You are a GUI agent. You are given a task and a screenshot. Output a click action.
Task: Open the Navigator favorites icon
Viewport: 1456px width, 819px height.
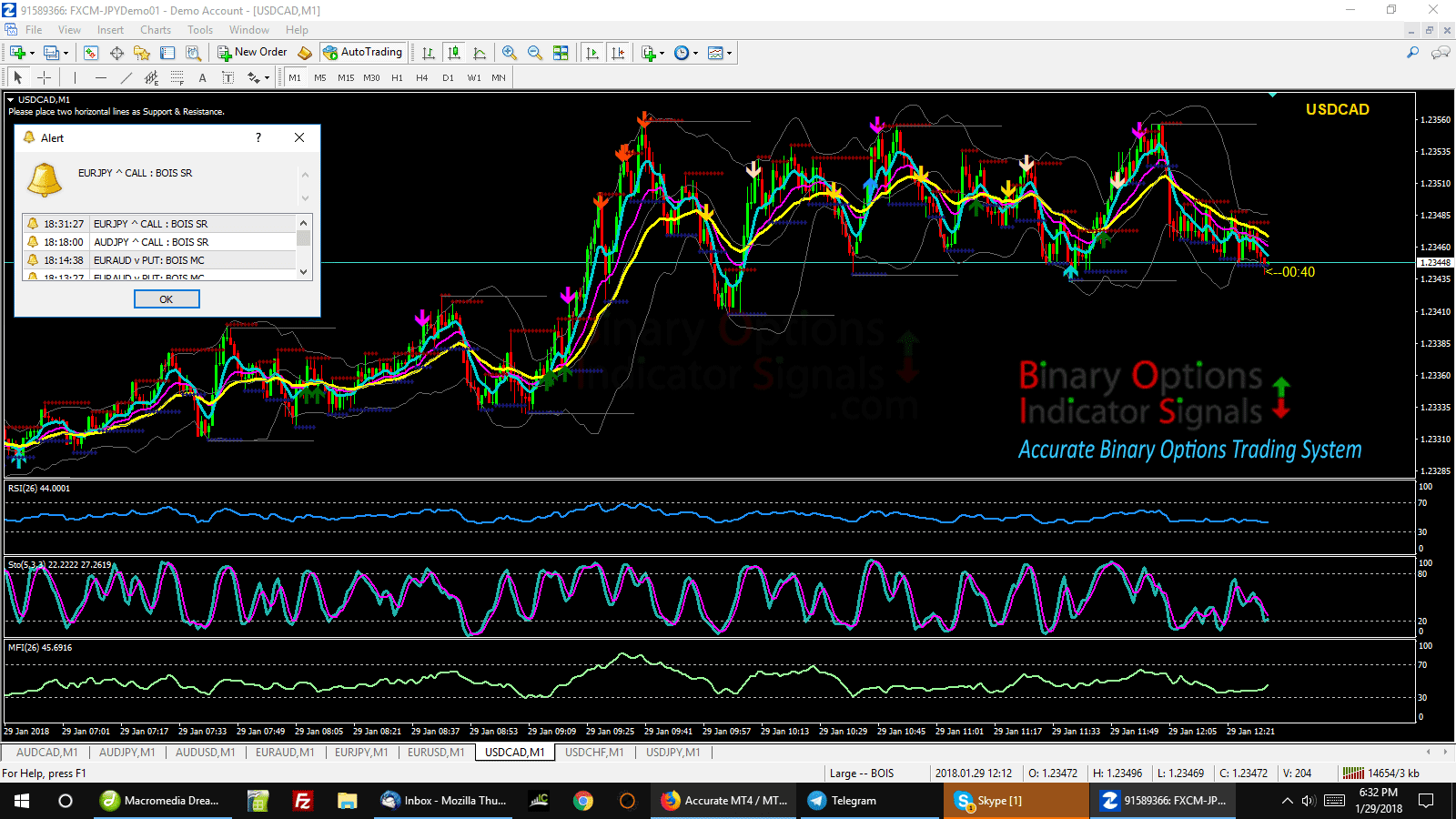point(141,53)
